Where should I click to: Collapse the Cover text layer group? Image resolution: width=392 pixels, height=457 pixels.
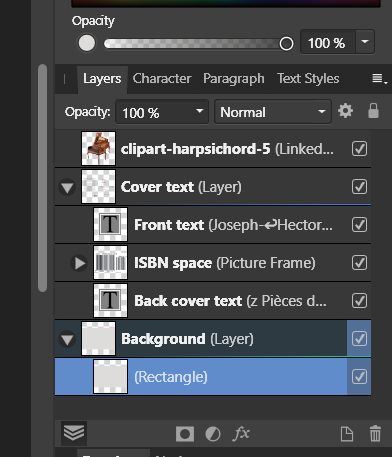coord(67,187)
